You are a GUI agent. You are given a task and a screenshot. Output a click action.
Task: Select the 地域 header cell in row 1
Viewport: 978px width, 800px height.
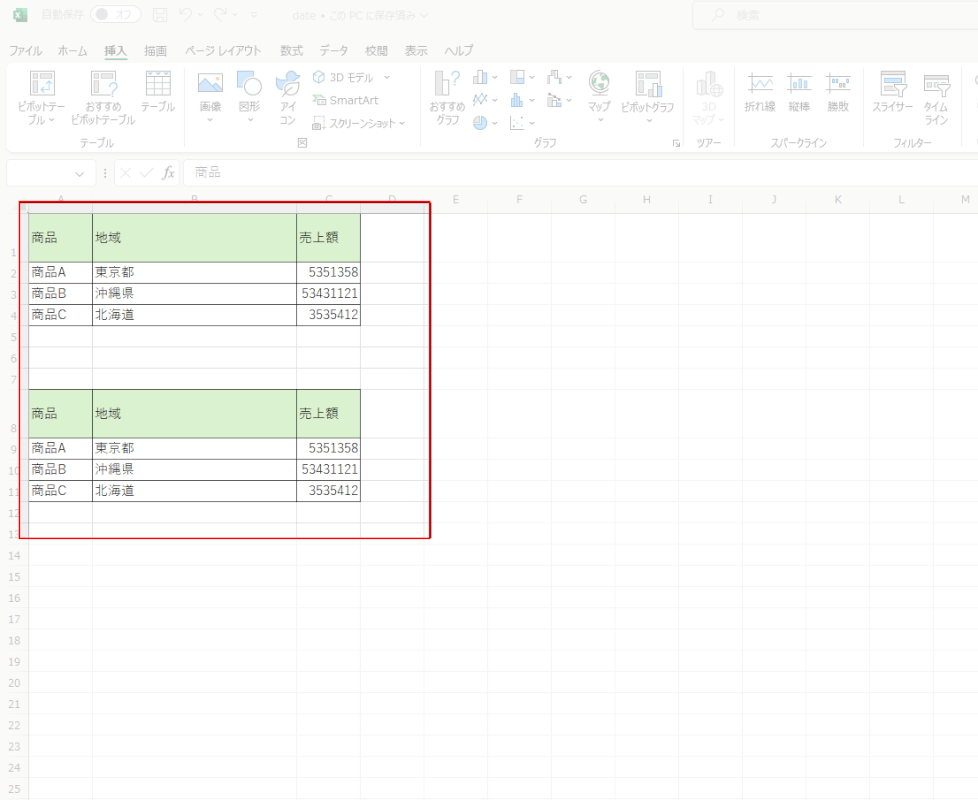(x=195, y=239)
